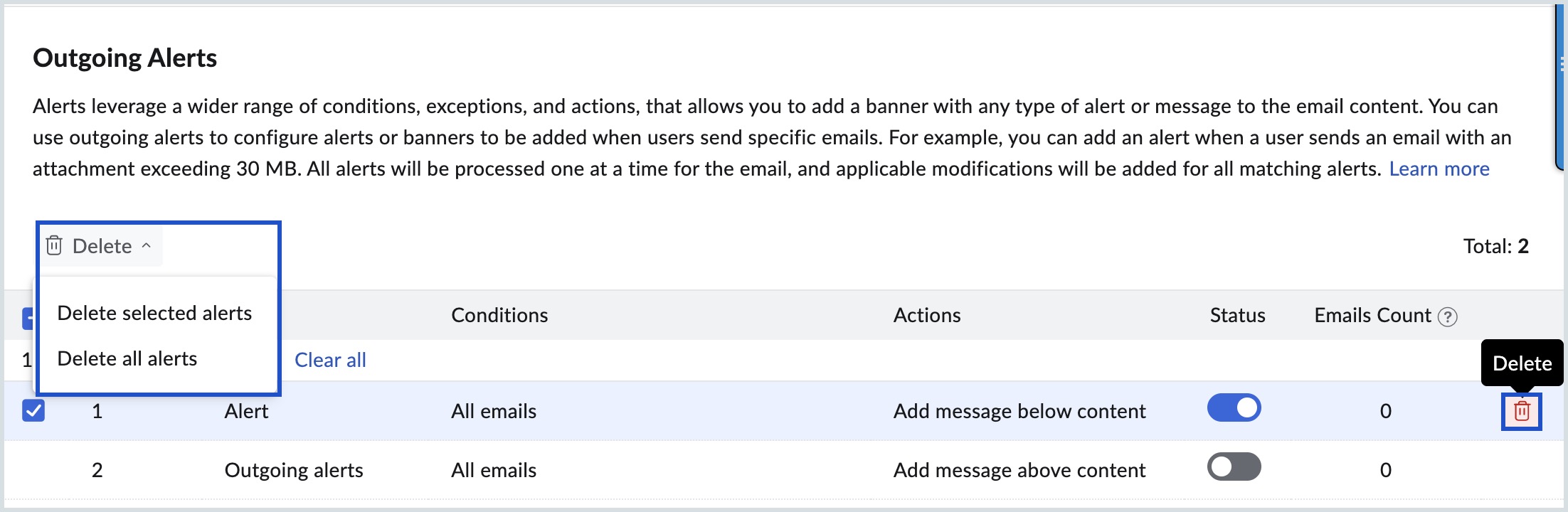Choose "Delete selected alerts" from the menu
Image resolution: width=1568 pixels, height=512 pixels.
click(154, 314)
